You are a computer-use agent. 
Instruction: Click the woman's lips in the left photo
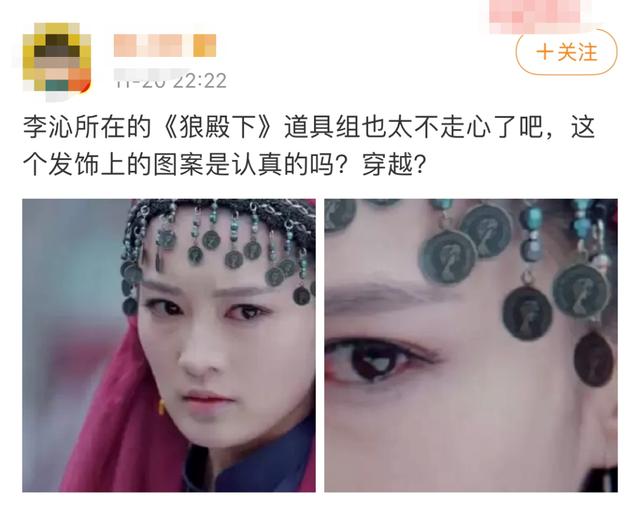click(207, 399)
